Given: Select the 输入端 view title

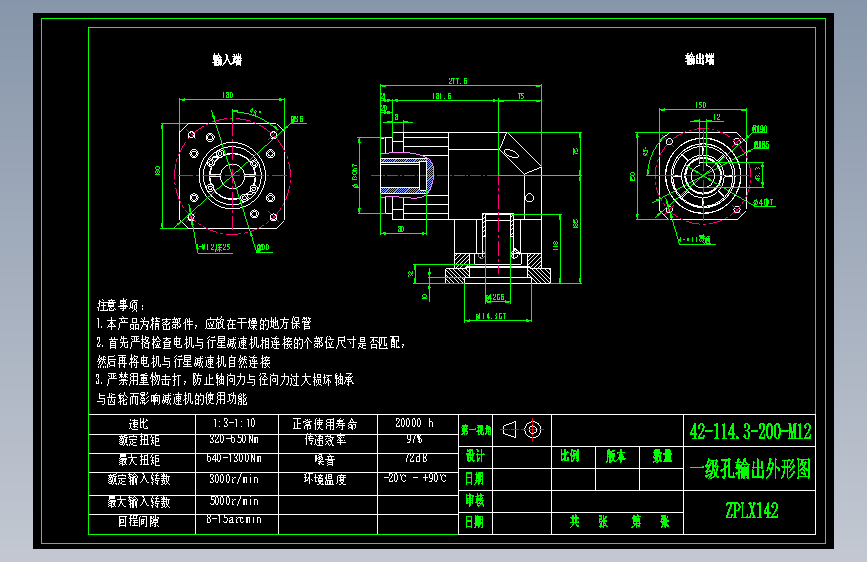Looking at the screenshot, I should (227, 60).
